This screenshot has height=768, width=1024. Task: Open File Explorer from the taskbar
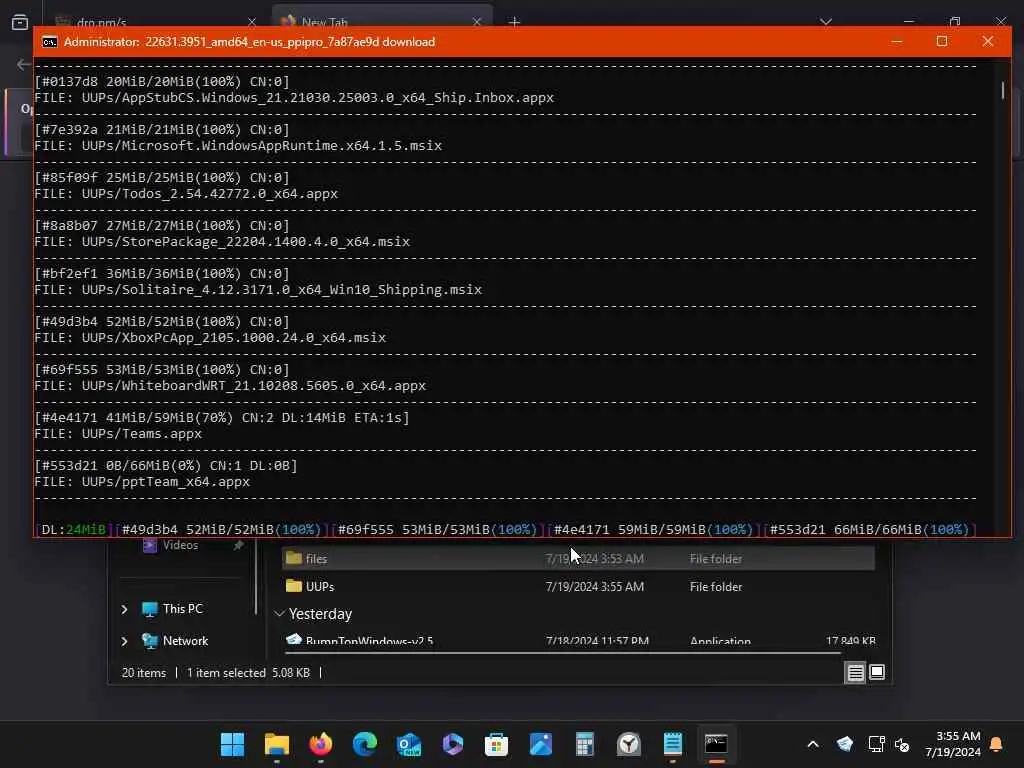(x=277, y=744)
